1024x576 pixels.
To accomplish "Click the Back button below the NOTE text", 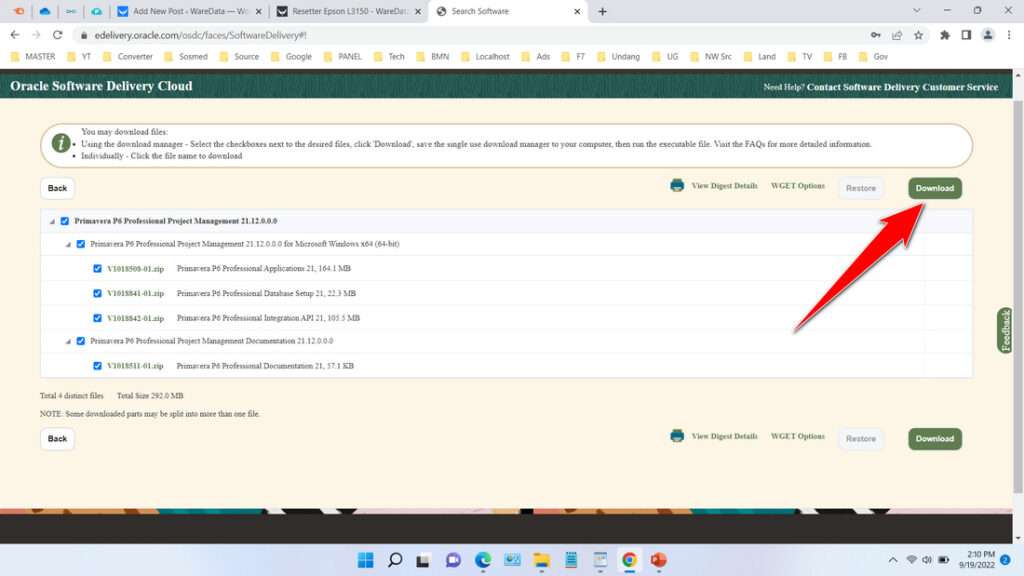I will point(57,439).
